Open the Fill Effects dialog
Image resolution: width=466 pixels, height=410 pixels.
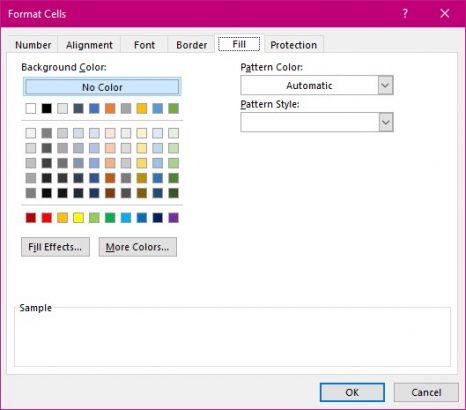[x=55, y=247]
